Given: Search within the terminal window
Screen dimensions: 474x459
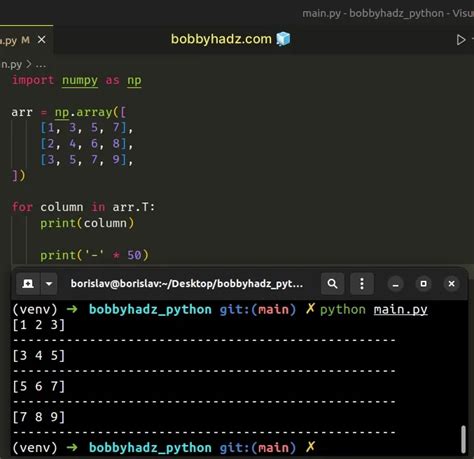Looking at the screenshot, I should point(332,284).
